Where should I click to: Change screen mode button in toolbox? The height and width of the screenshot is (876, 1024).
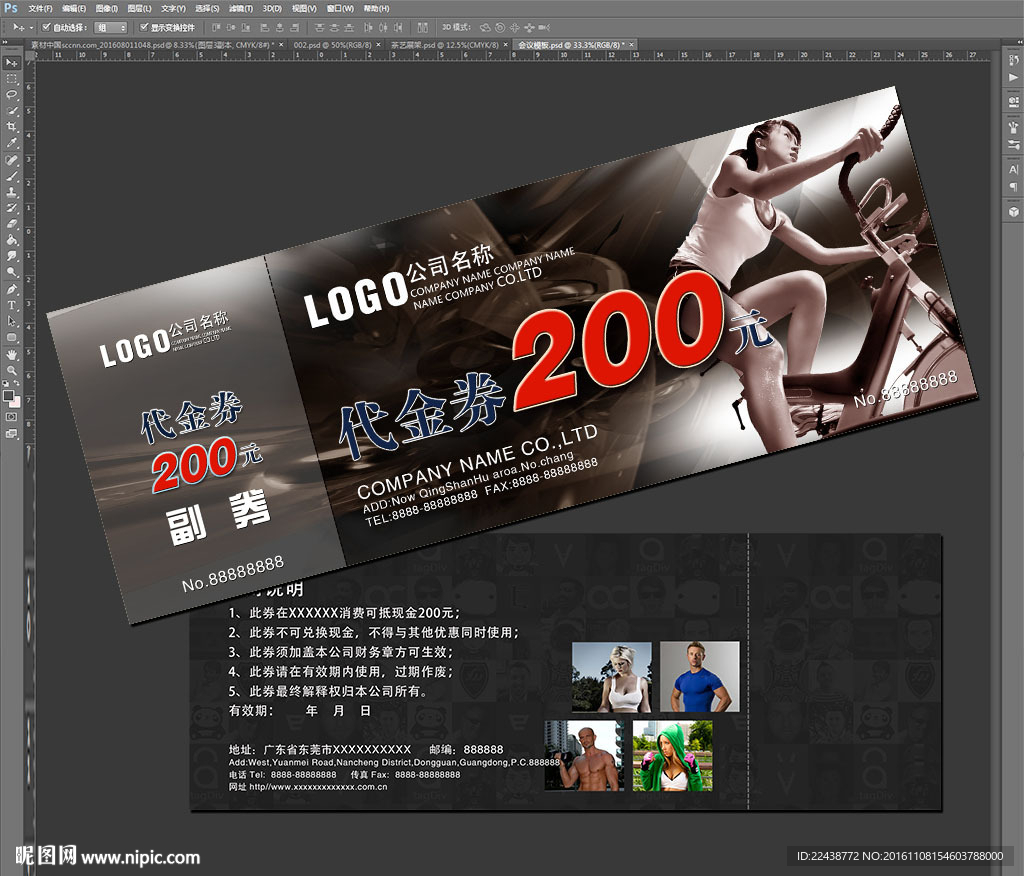pos(12,434)
